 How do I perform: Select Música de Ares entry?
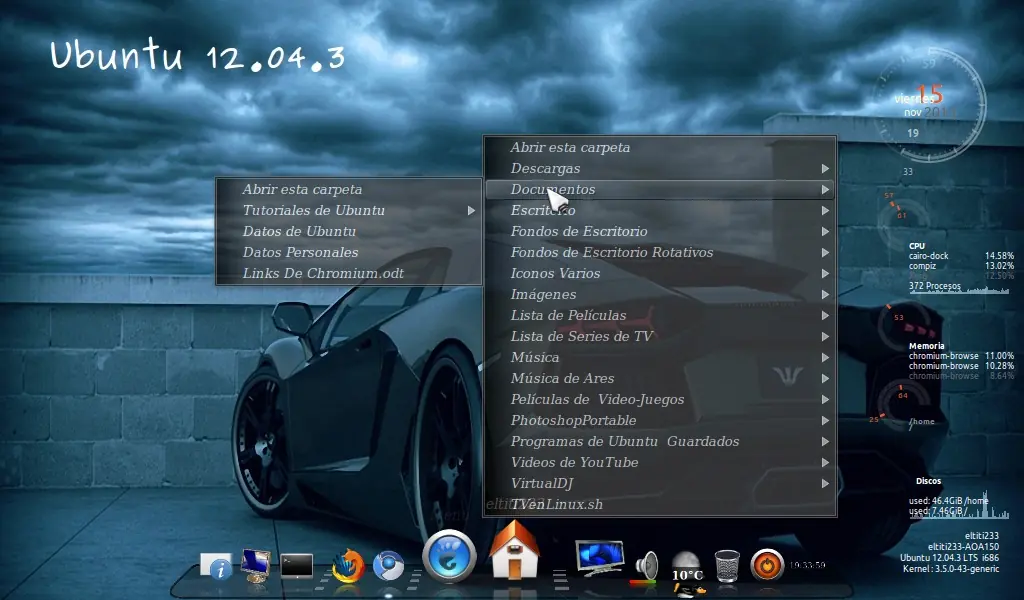pyautogui.click(x=660, y=378)
